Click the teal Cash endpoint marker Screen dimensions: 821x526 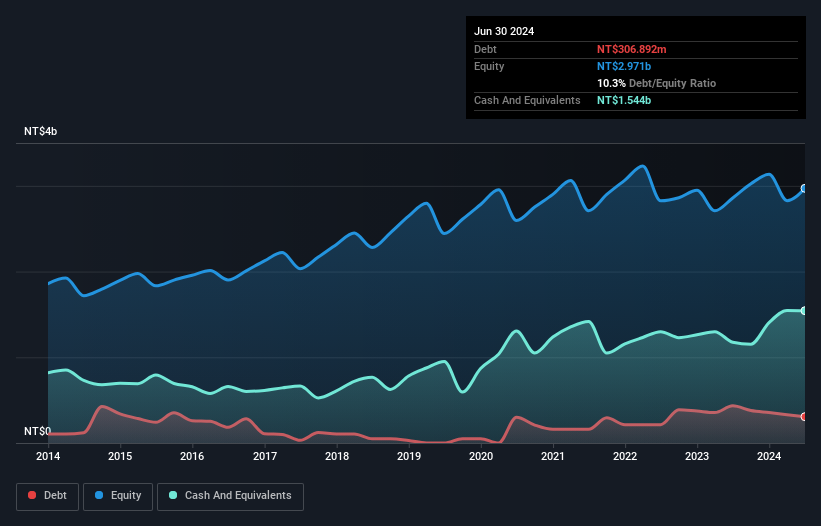(803, 311)
